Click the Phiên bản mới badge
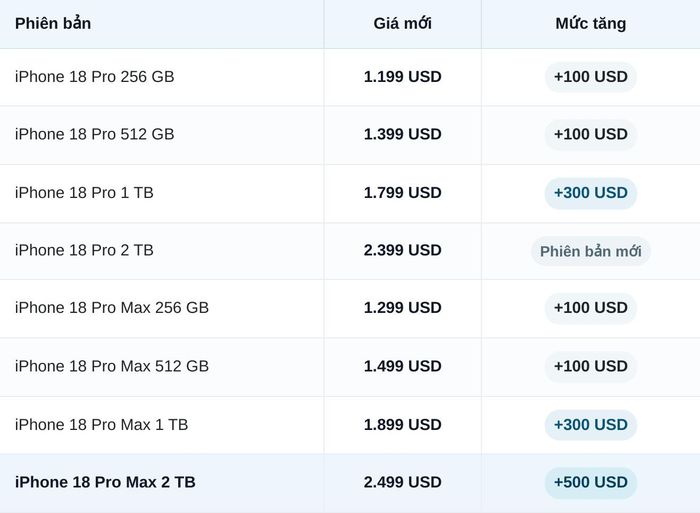700x513 pixels. 590,251
